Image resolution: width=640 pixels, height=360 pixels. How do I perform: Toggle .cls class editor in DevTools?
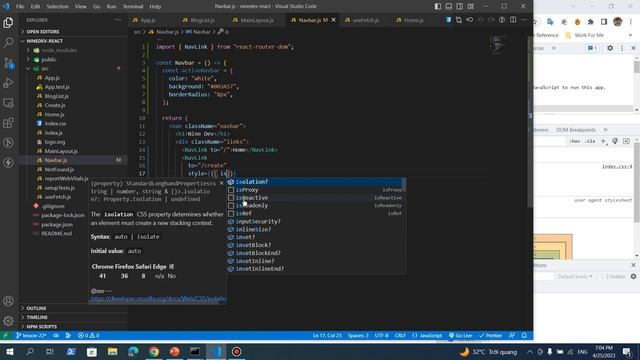589,141
